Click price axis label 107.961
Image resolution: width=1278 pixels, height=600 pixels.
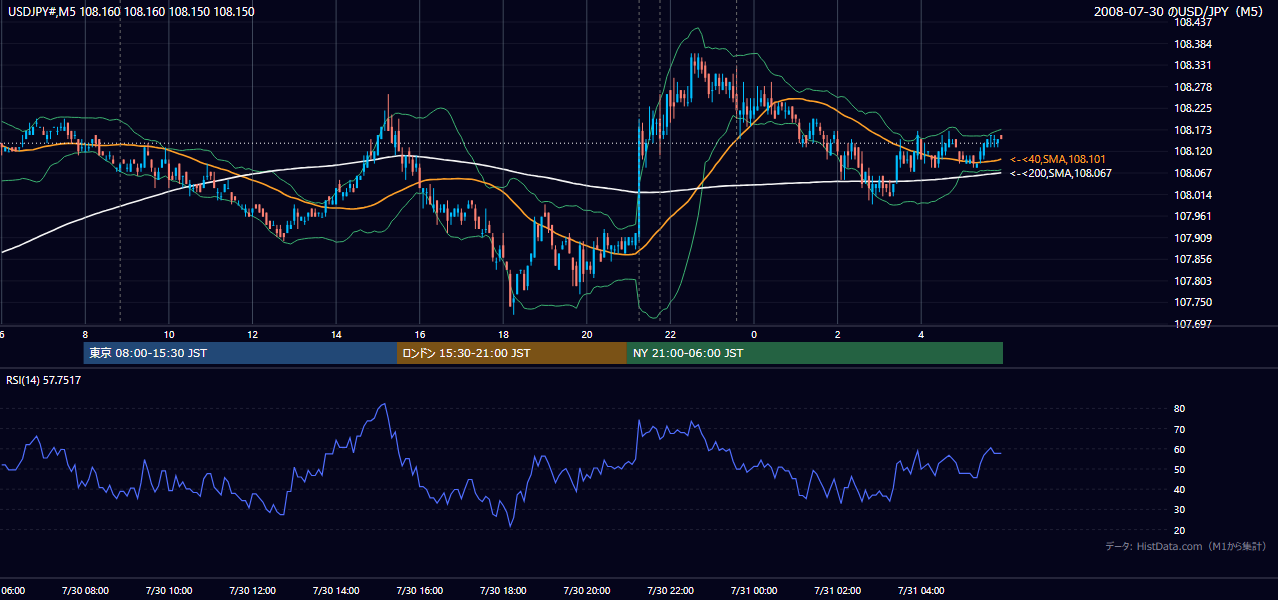[x=1194, y=216]
